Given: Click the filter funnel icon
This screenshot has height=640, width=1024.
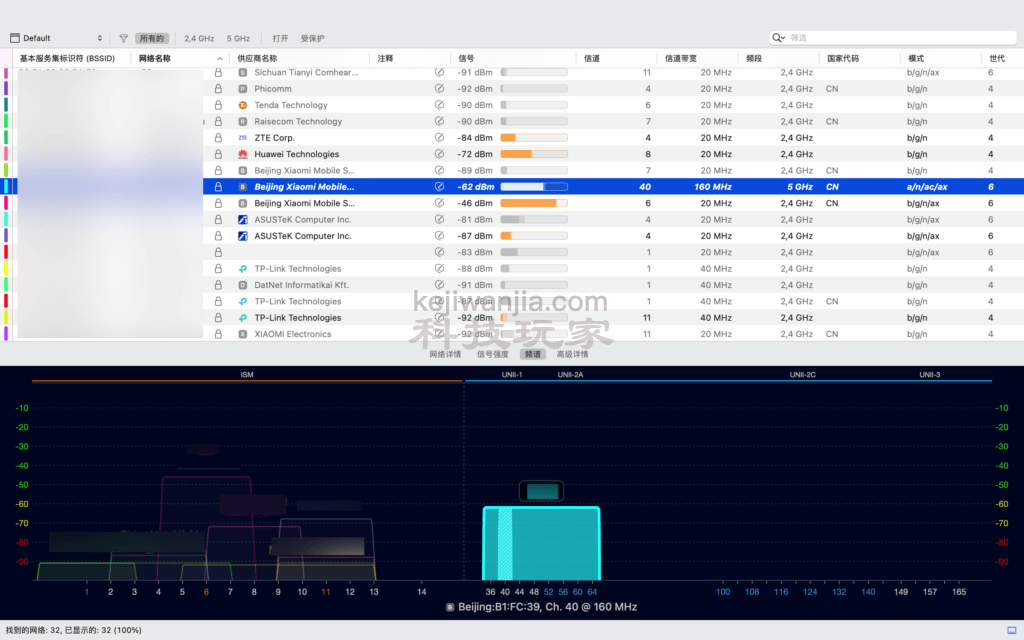Looking at the screenshot, I should click(123, 38).
